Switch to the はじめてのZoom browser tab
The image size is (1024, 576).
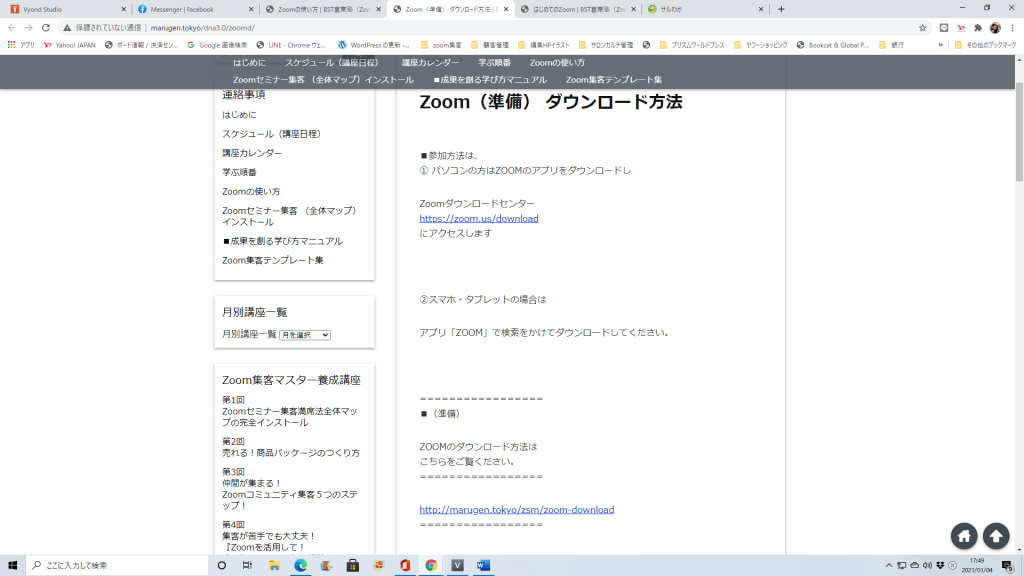click(577, 9)
